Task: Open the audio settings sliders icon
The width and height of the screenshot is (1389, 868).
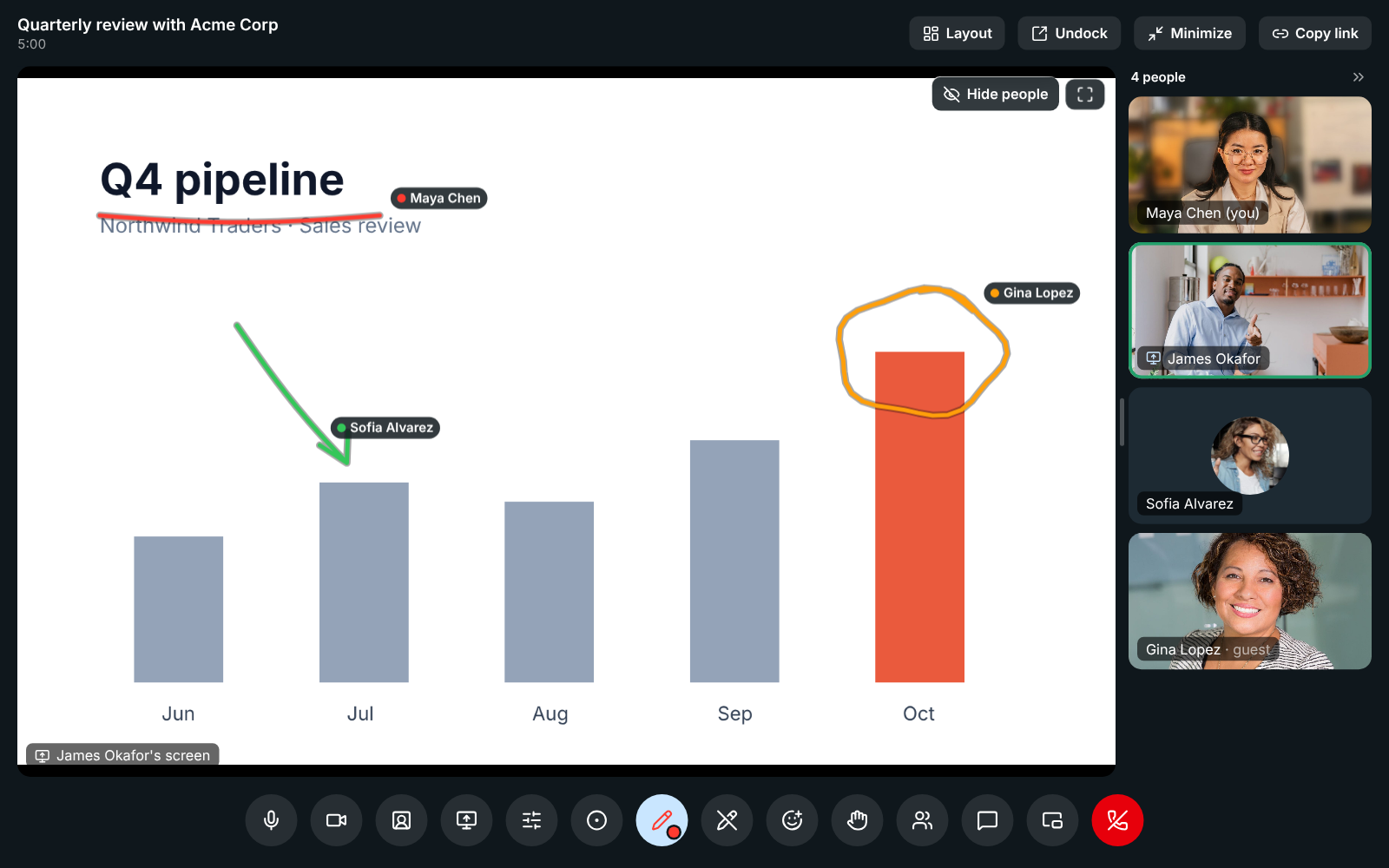Action: tap(531, 820)
